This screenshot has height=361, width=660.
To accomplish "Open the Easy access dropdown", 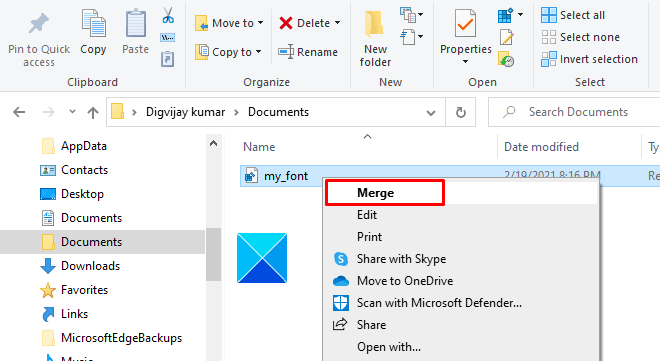I will pos(412,37).
